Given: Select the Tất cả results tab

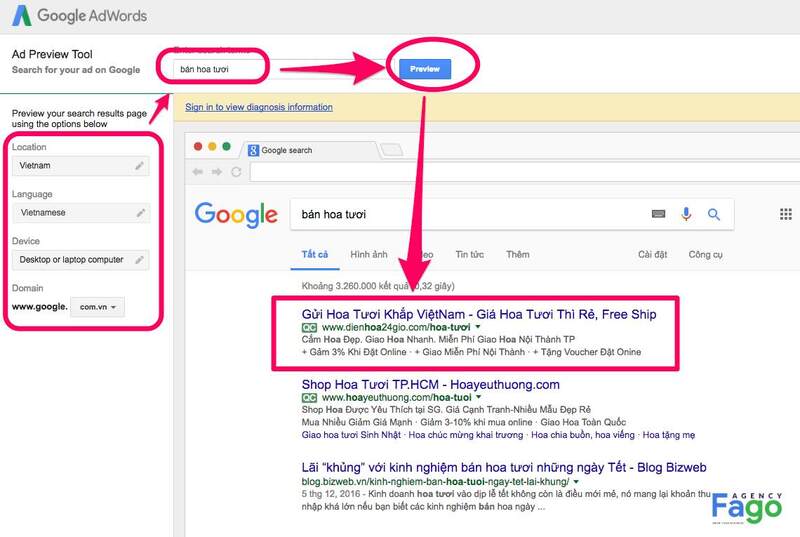Looking at the screenshot, I should coord(315,254).
